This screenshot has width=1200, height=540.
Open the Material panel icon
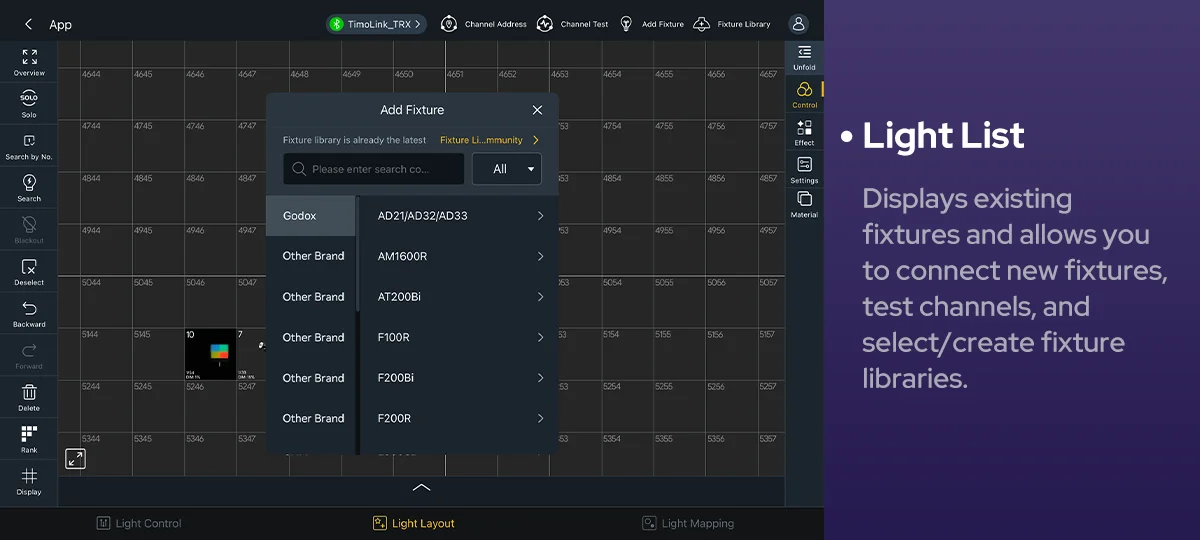pos(804,204)
